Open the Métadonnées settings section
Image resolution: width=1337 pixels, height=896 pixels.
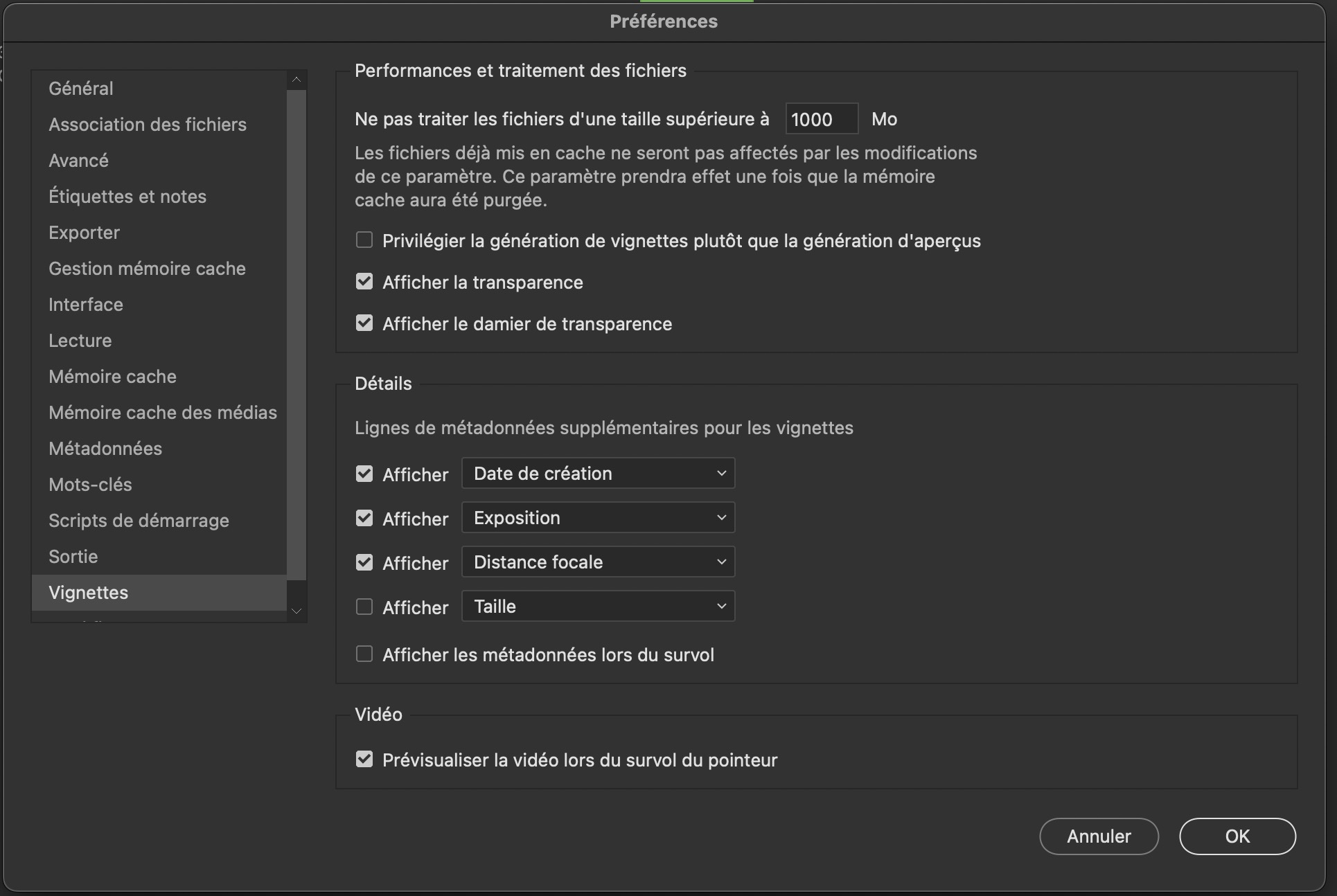[x=105, y=448]
